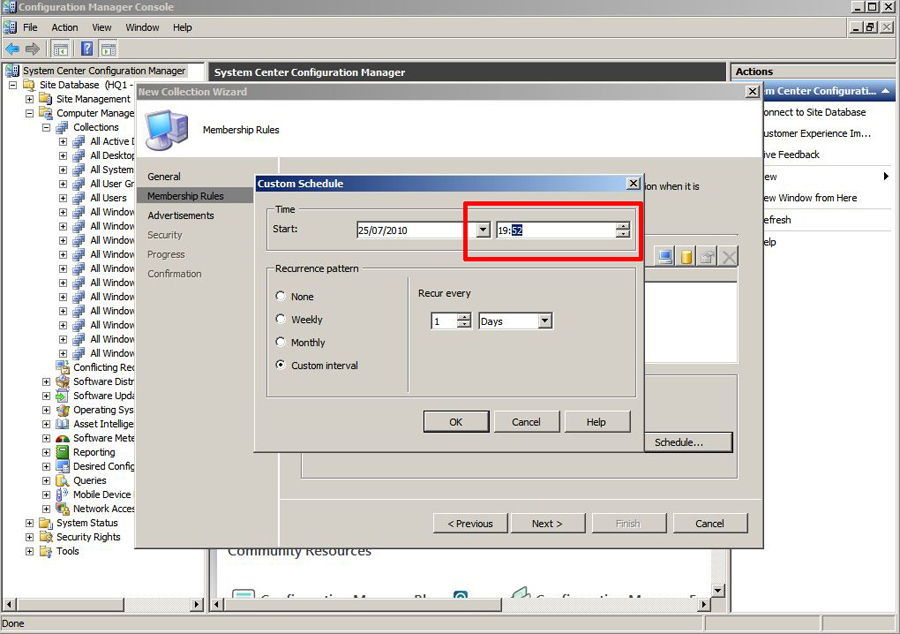Click the blue Help question-mark toolbar icon

(87, 49)
